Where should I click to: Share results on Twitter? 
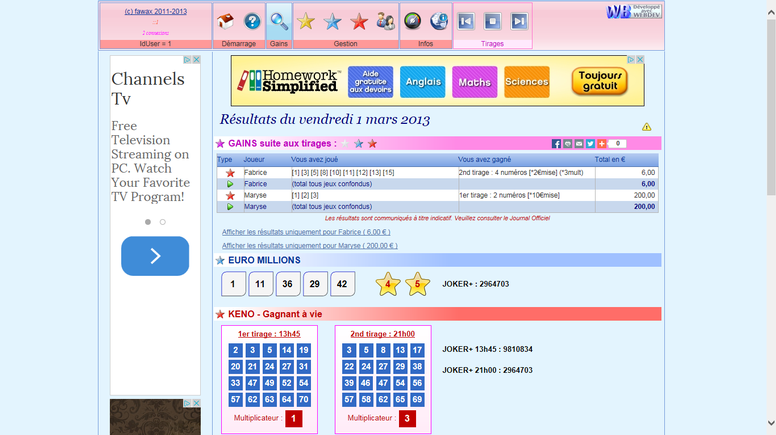pos(590,144)
